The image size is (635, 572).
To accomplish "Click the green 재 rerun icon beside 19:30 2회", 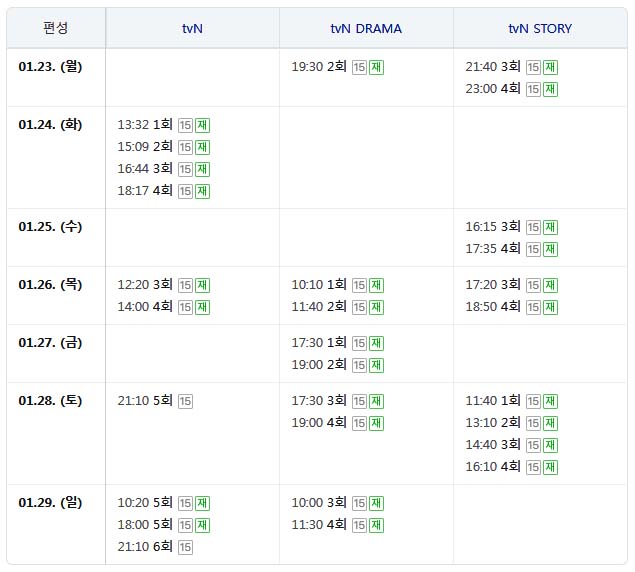I will tap(376, 67).
